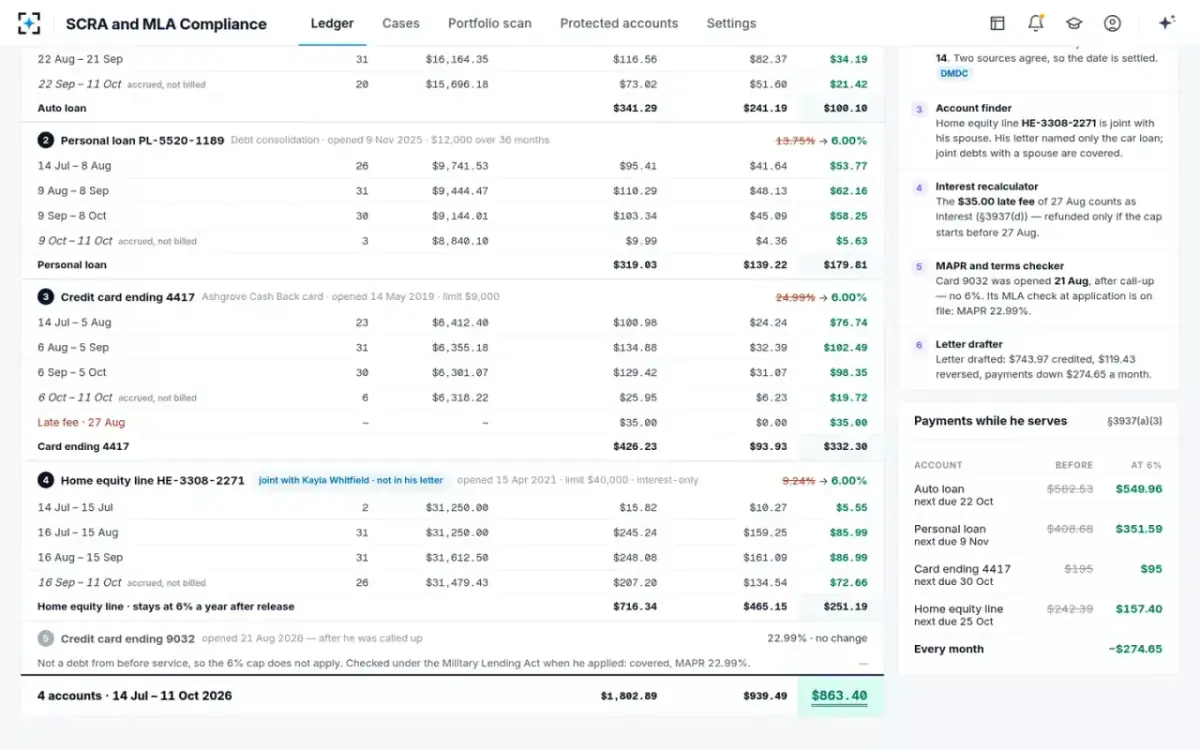Click the 9.24% → 6.00% rate change

point(825,480)
